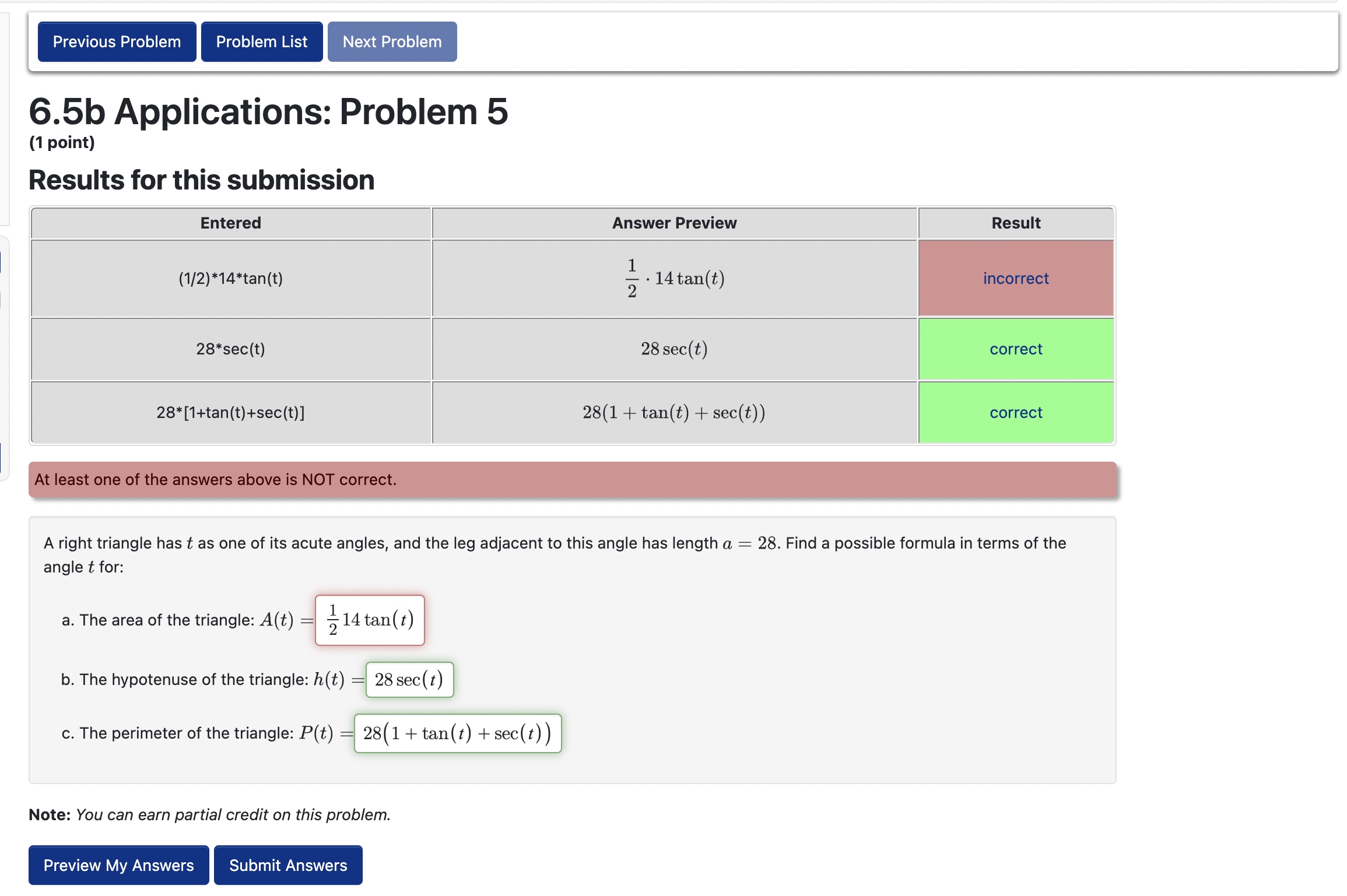Click the 'incorrect' result link
The height and width of the screenshot is (896, 1347).
click(x=1015, y=279)
